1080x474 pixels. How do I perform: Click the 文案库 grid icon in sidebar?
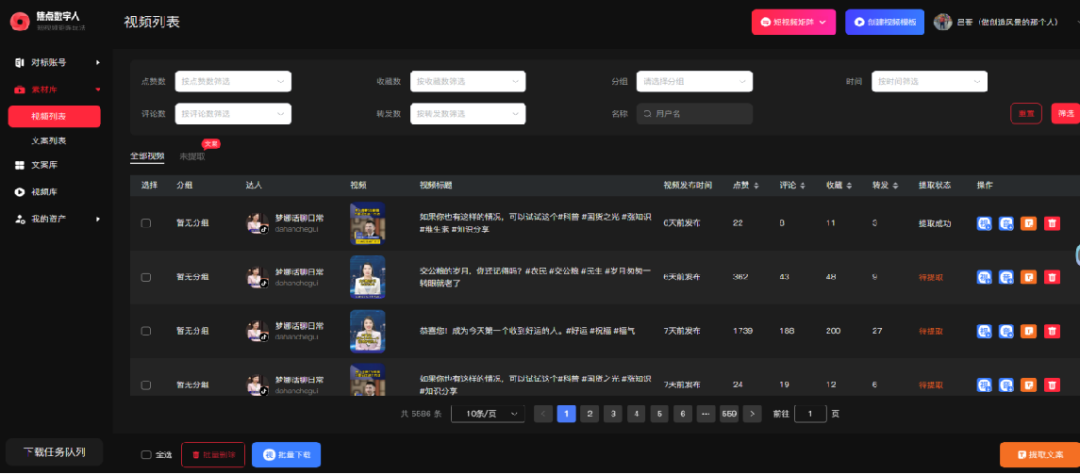(x=19, y=165)
